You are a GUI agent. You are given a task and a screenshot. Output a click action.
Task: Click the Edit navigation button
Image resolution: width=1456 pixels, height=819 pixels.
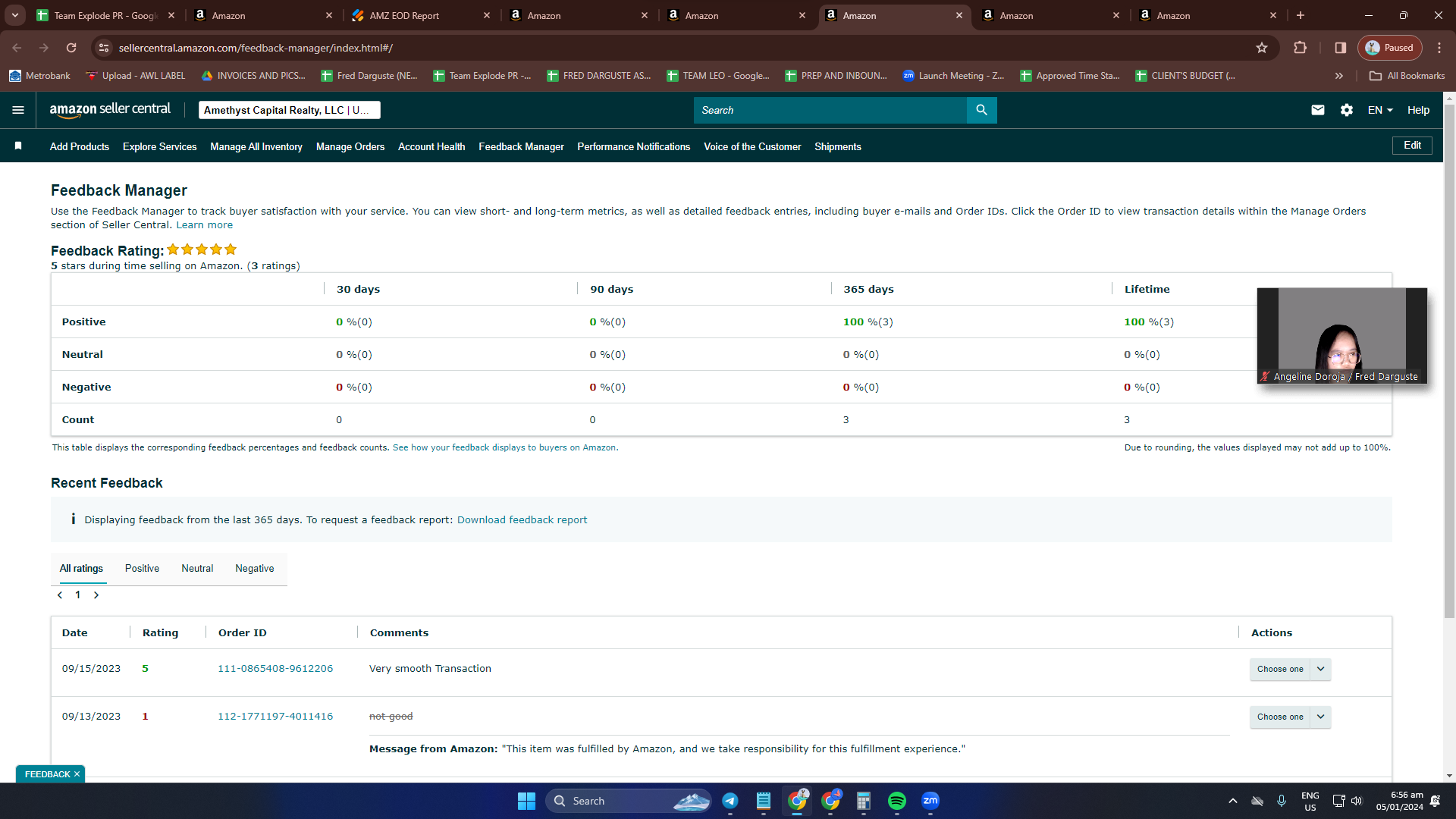click(1412, 146)
